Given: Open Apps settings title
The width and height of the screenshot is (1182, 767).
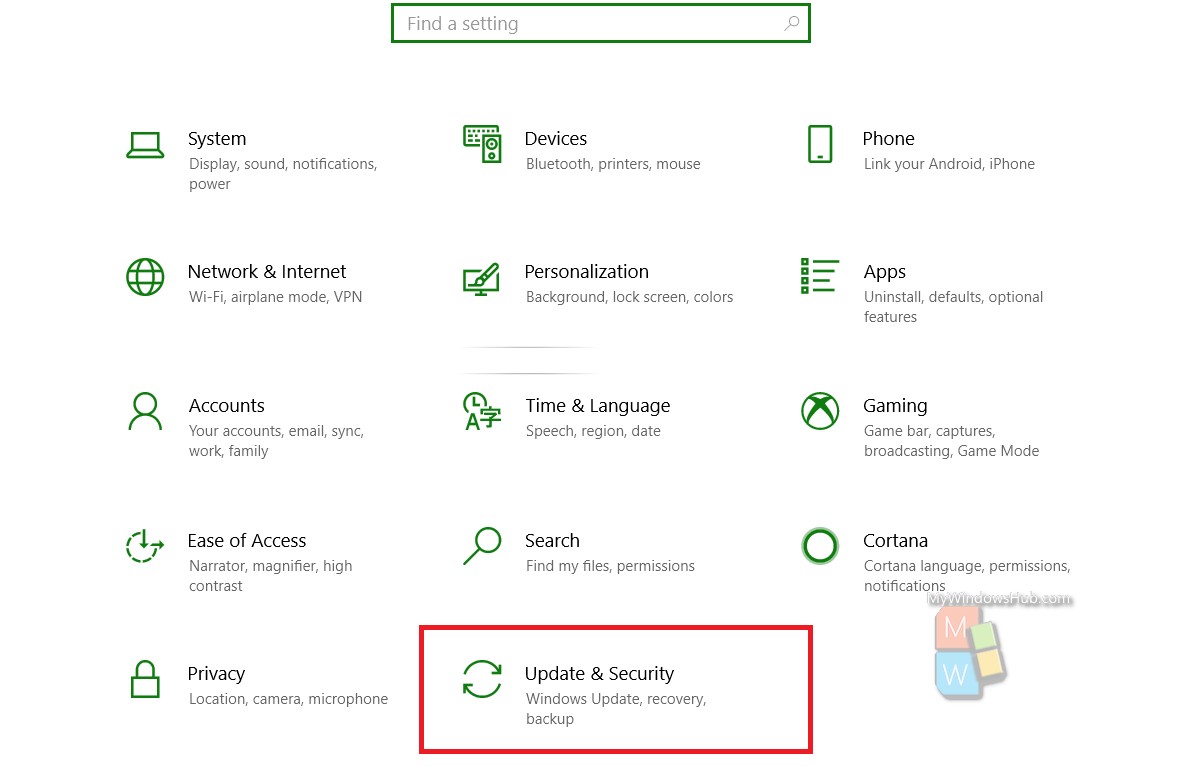Looking at the screenshot, I should tap(885, 272).
